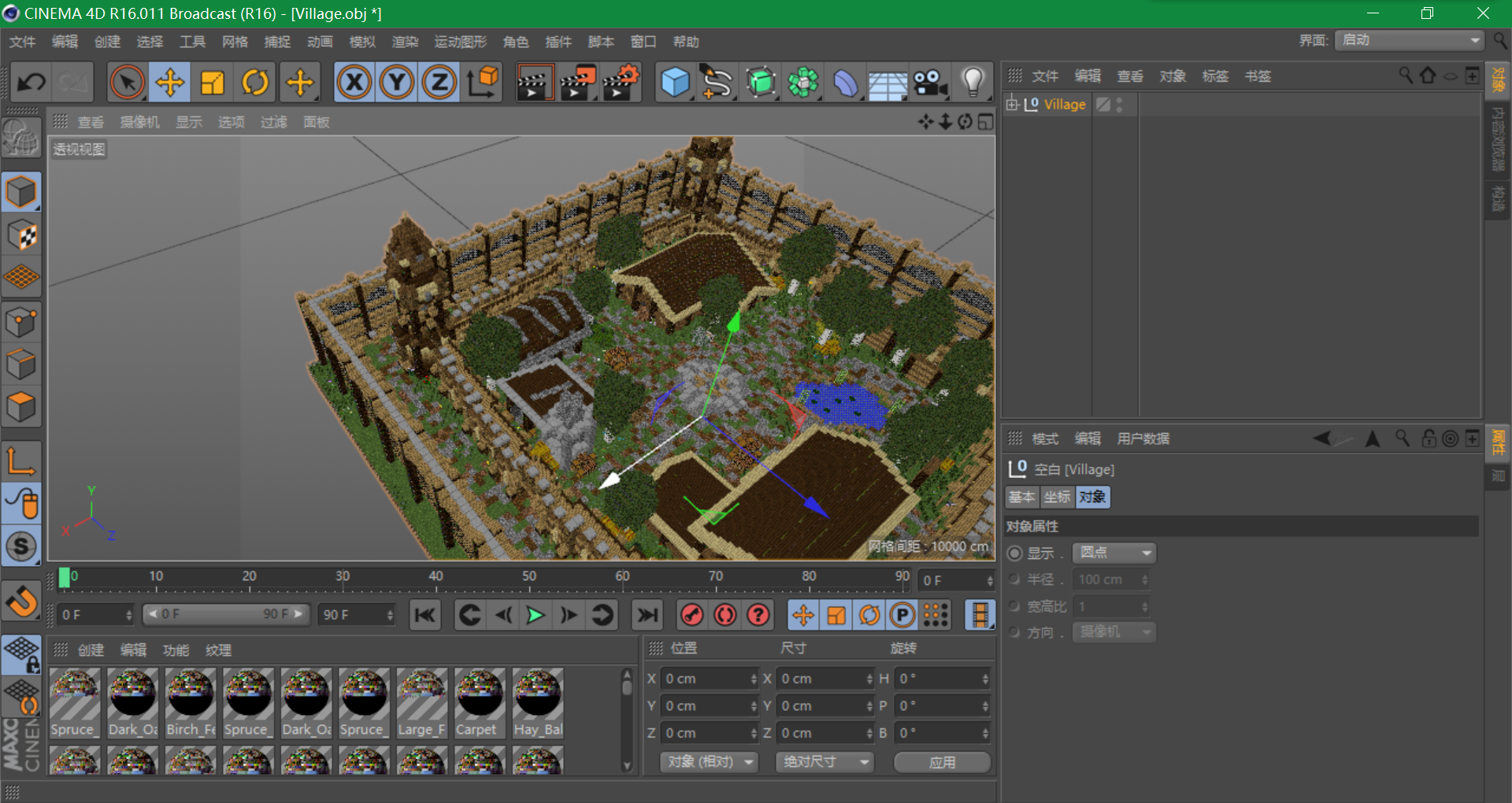Switch to Polygons mode
This screenshot has height=803, width=1512.
(21, 407)
